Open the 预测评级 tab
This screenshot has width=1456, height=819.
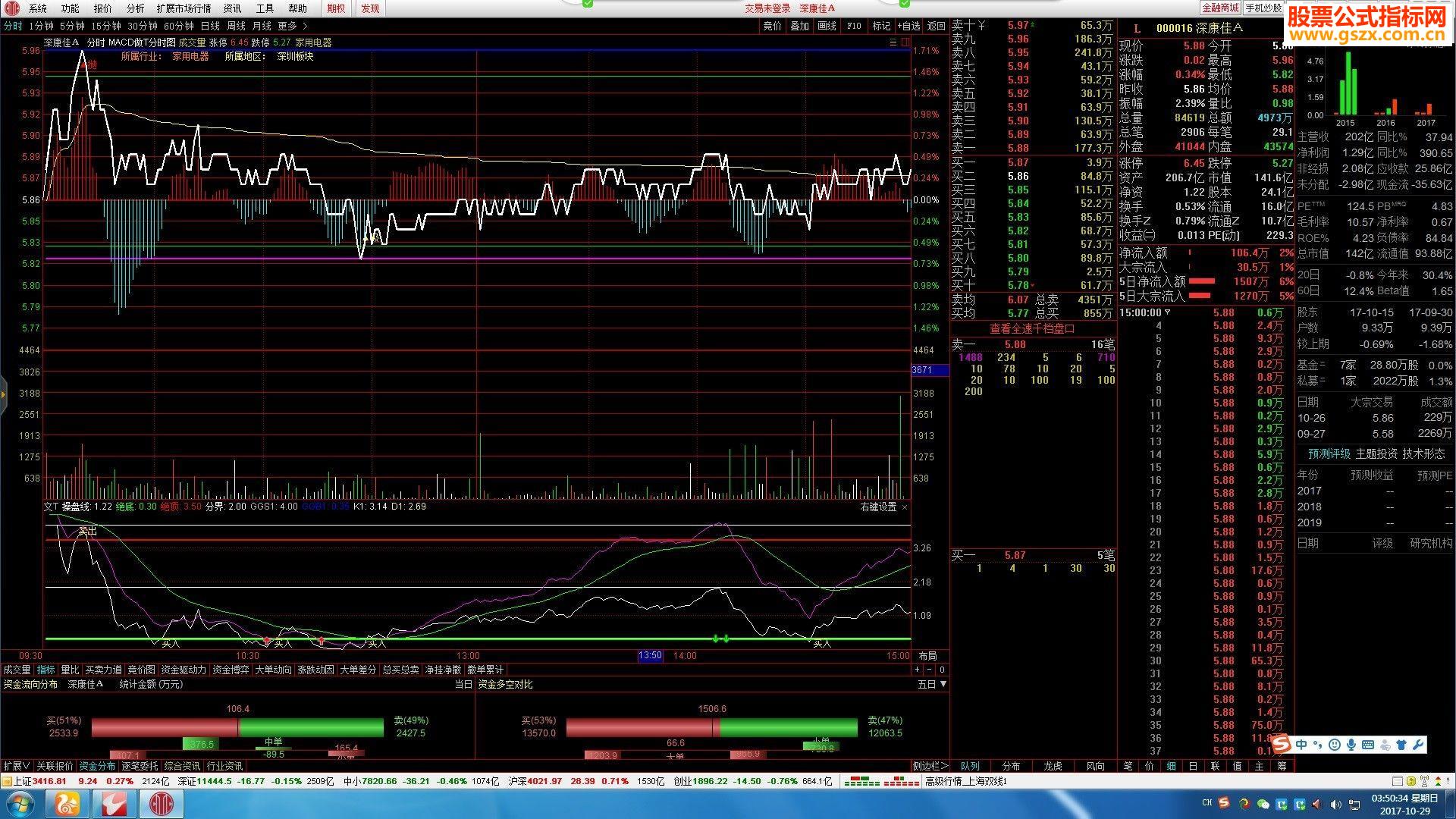1329,453
